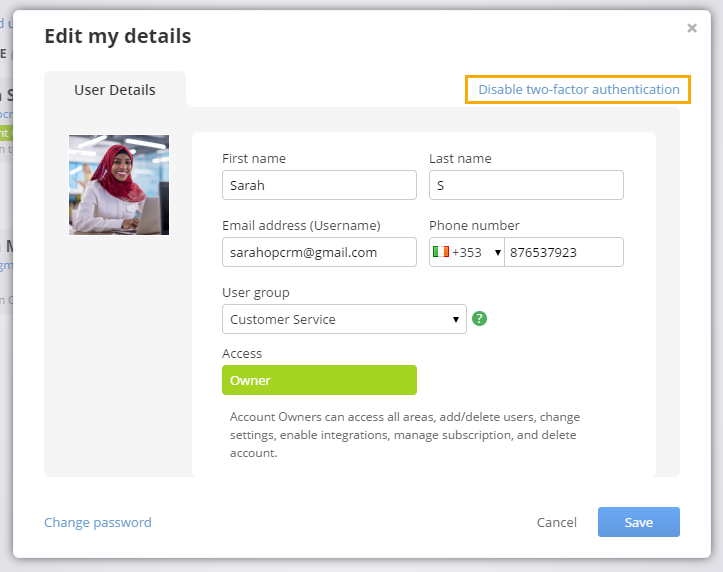Click the First name field containing Sarah

point(319,185)
